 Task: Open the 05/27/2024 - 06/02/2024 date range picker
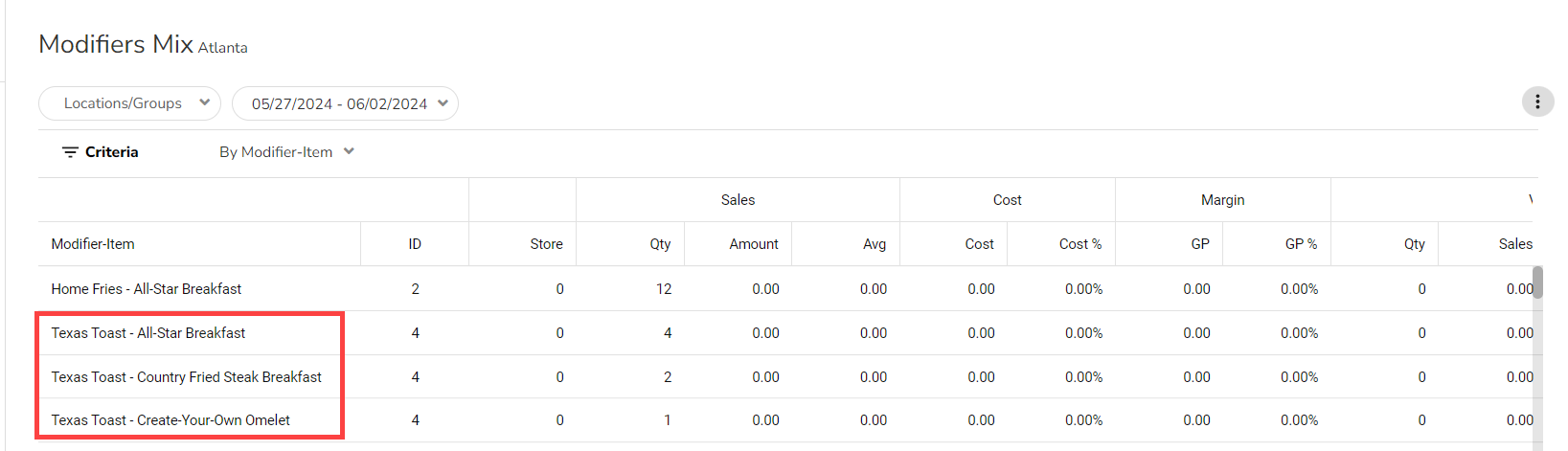click(x=345, y=103)
